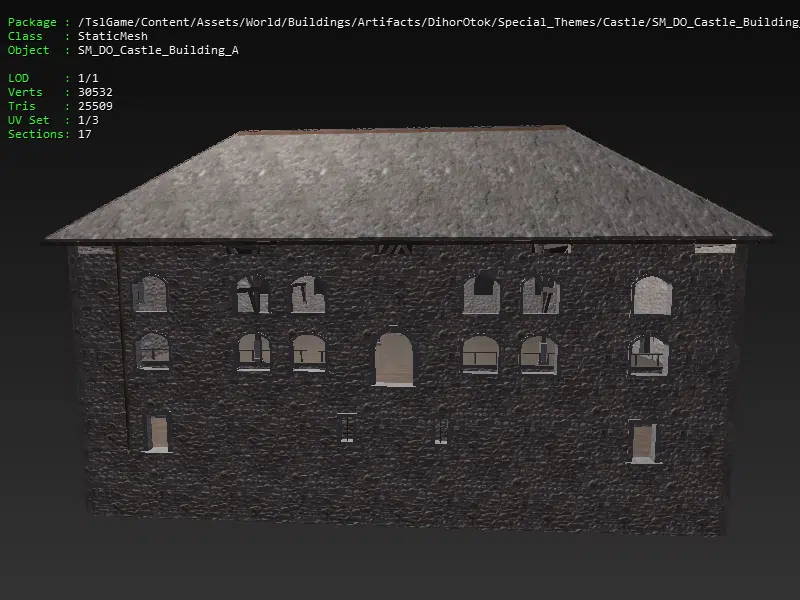Screen dimensions: 800x600
Task: Click the small ground-floor window right of center
Action: coord(441,430)
